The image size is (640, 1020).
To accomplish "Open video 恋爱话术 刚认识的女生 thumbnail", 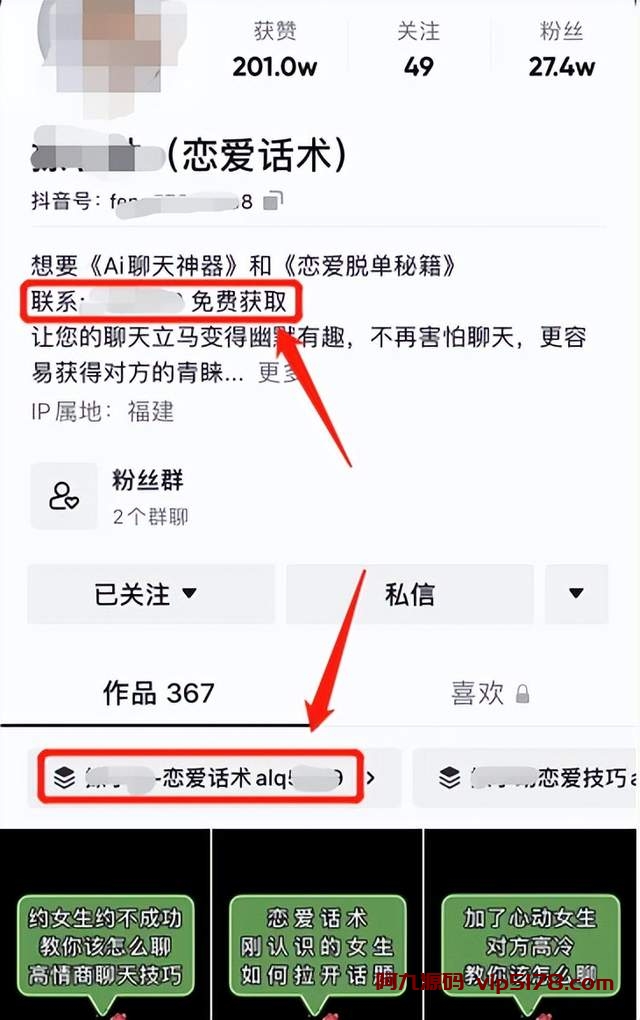I will point(317,924).
